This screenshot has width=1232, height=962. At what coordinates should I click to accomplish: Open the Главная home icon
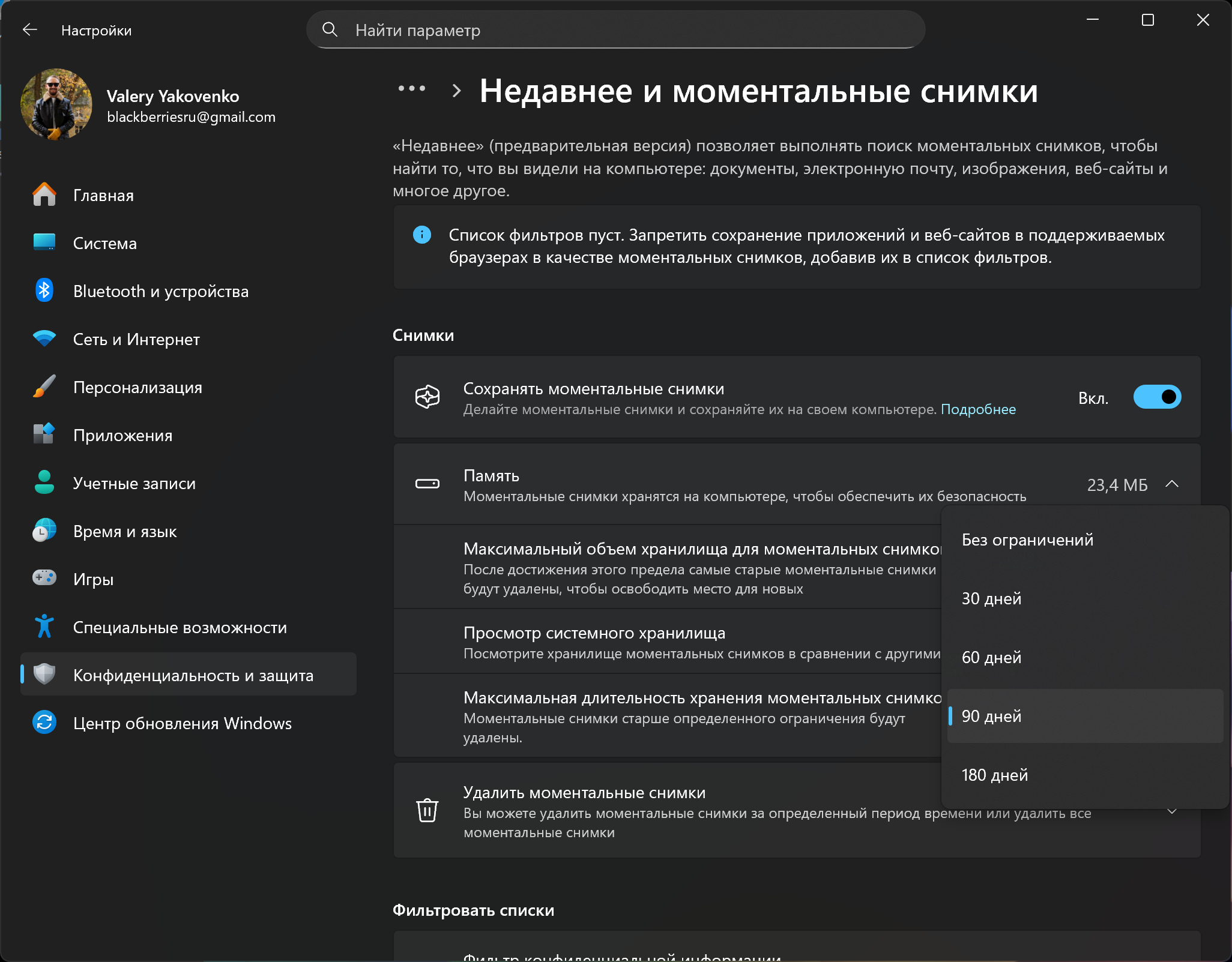click(x=44, y=195)
